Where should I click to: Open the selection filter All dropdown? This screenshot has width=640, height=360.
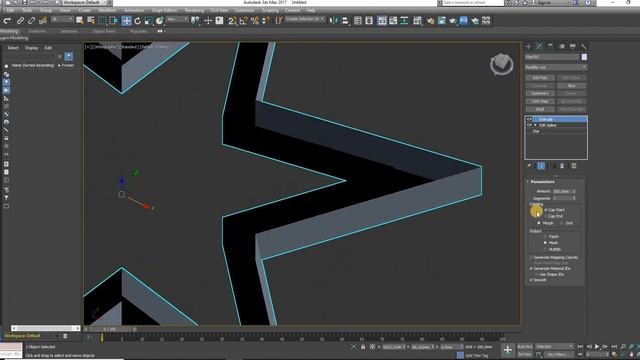pos(62,20)
